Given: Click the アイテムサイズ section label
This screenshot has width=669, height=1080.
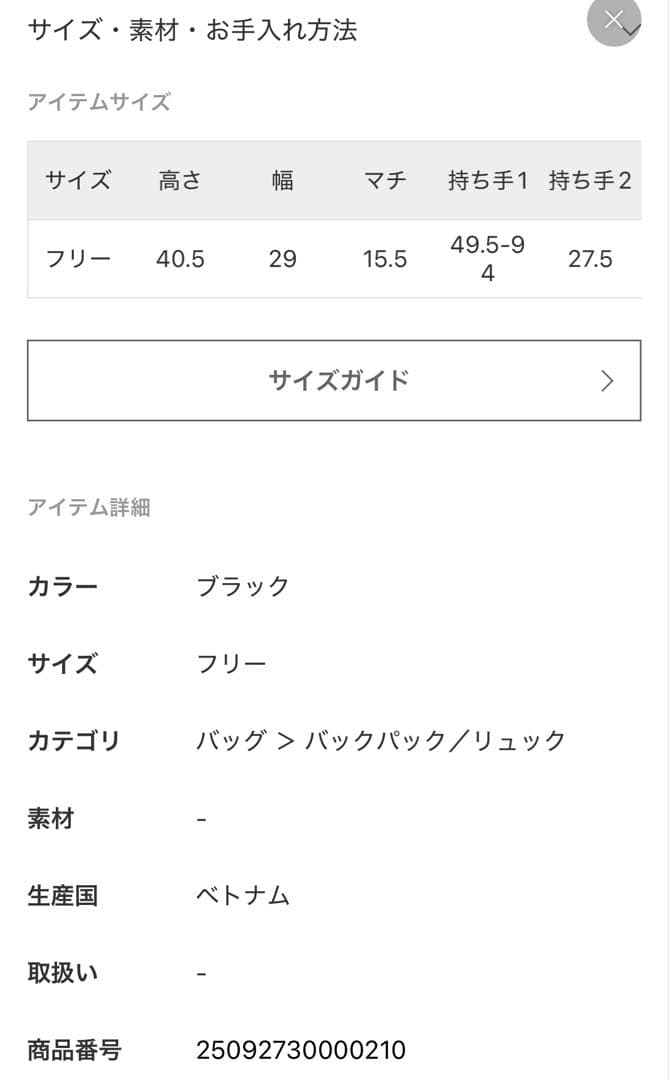Looking at the screenshot, I should [x=99, y=102].
